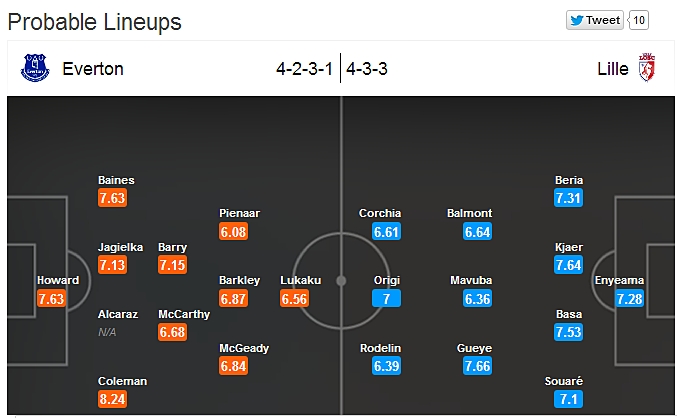677x418 pixels.
Task: Click the Everton team name
Action: coord(93,69)
